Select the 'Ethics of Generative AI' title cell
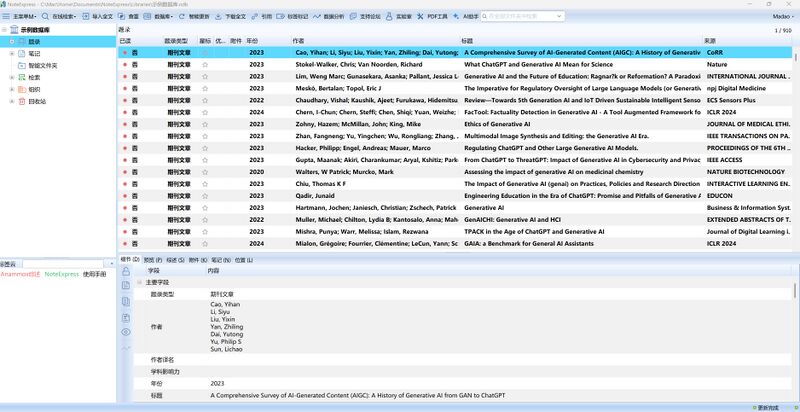Viewport: 800px width, 412px height. tap(497, 124)
